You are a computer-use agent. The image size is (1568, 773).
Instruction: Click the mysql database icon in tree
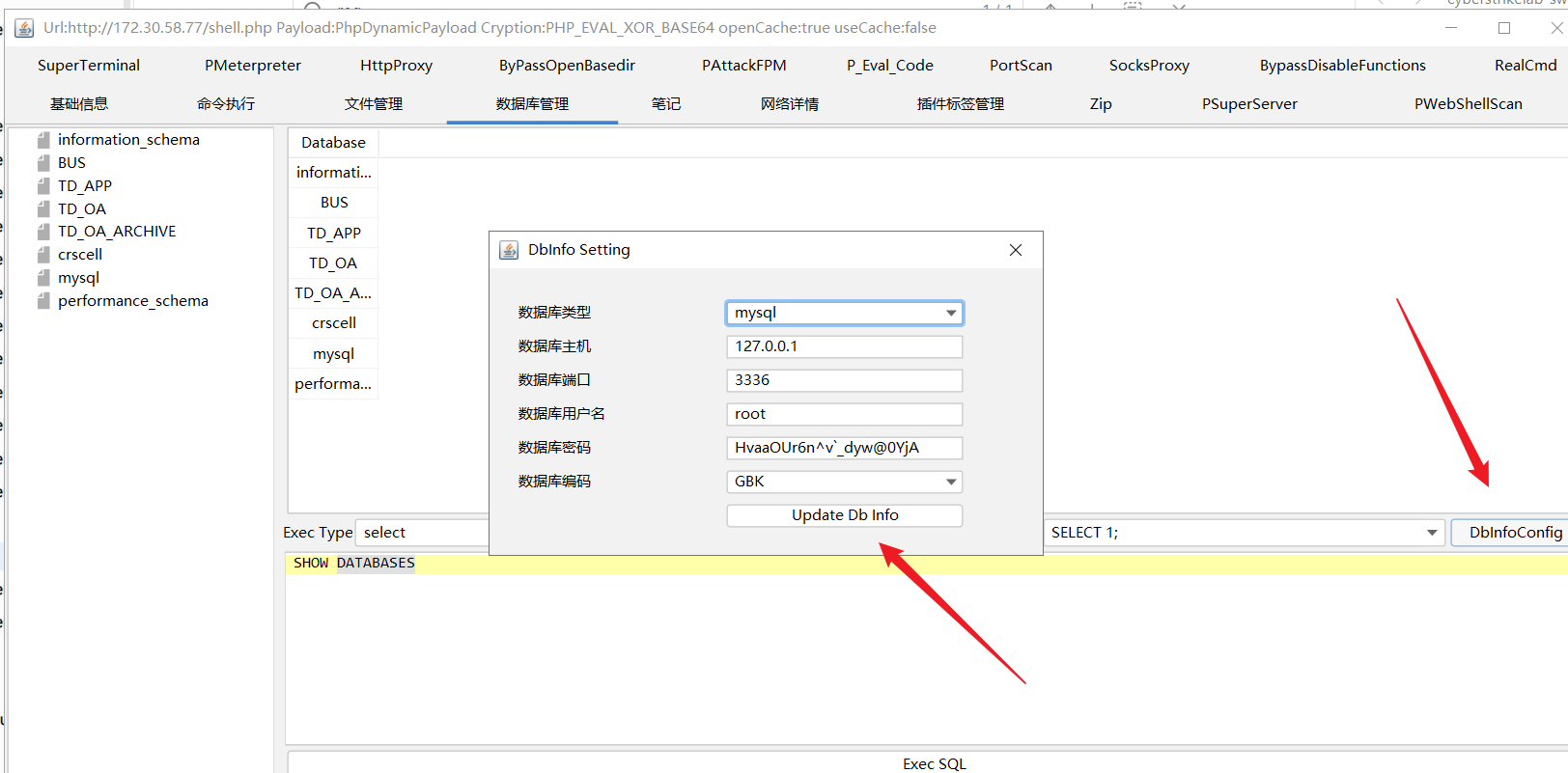click(43, 278)
